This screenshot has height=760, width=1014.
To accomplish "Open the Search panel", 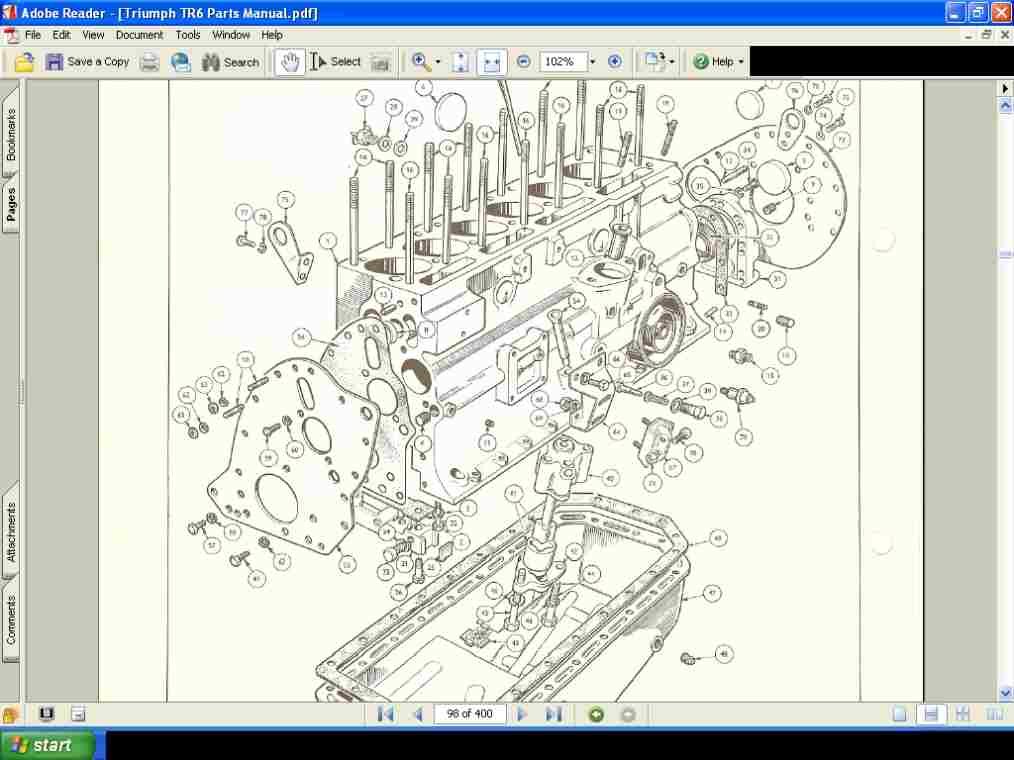I will click(229, 61).
